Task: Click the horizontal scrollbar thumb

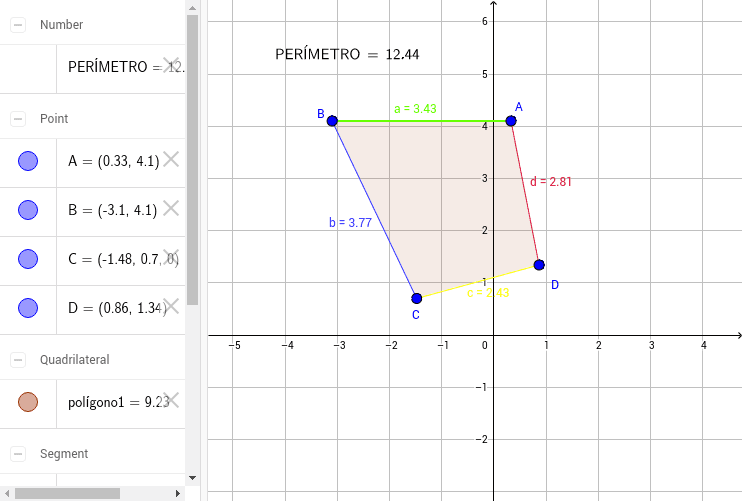Action: tap(67, 494)
